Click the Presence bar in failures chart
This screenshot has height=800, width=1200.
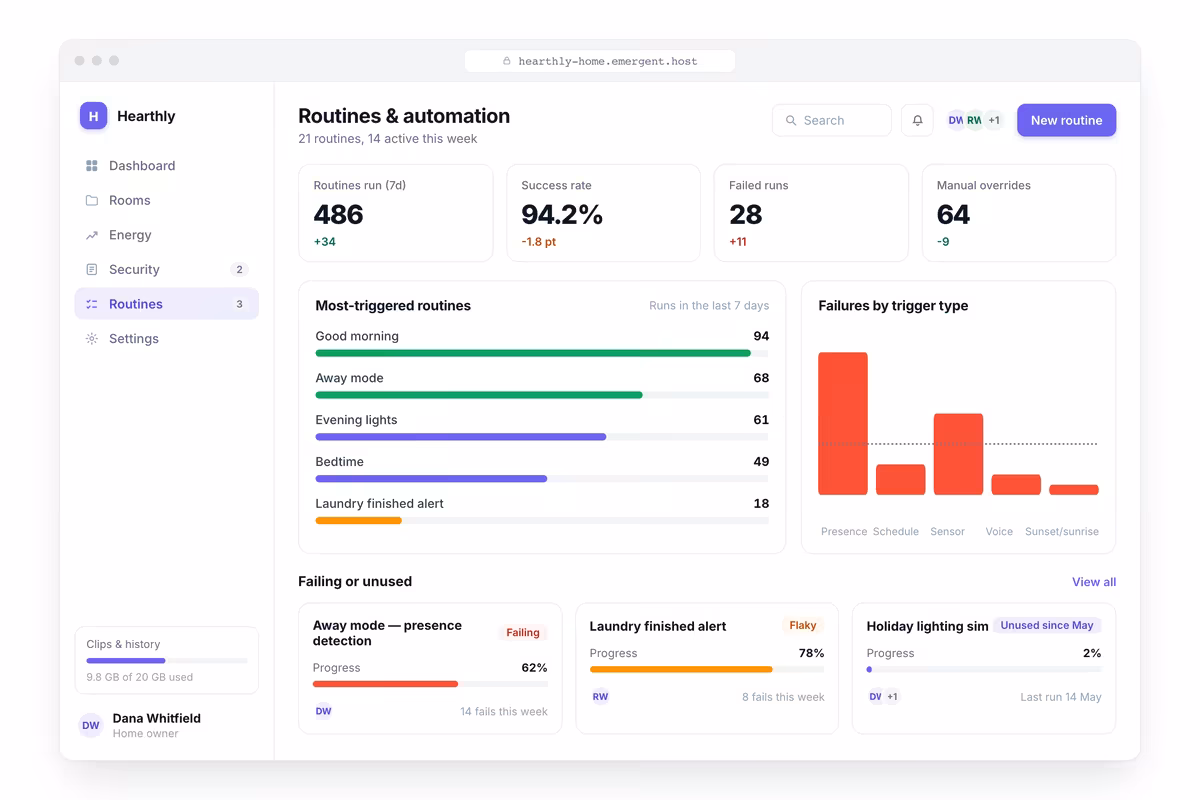click(x=843, y=423)
